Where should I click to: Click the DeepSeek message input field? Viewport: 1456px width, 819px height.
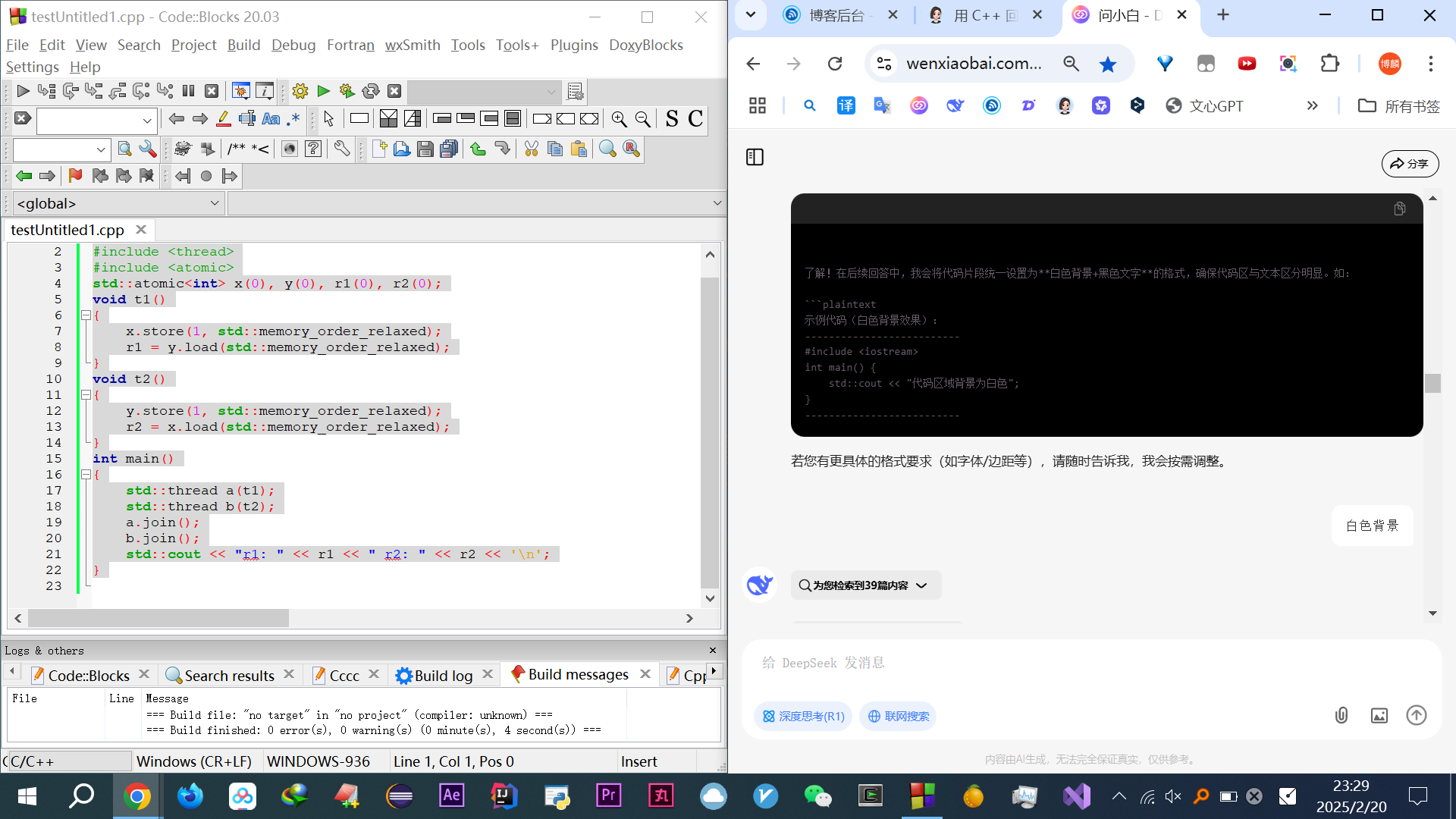pos(1090,663)
